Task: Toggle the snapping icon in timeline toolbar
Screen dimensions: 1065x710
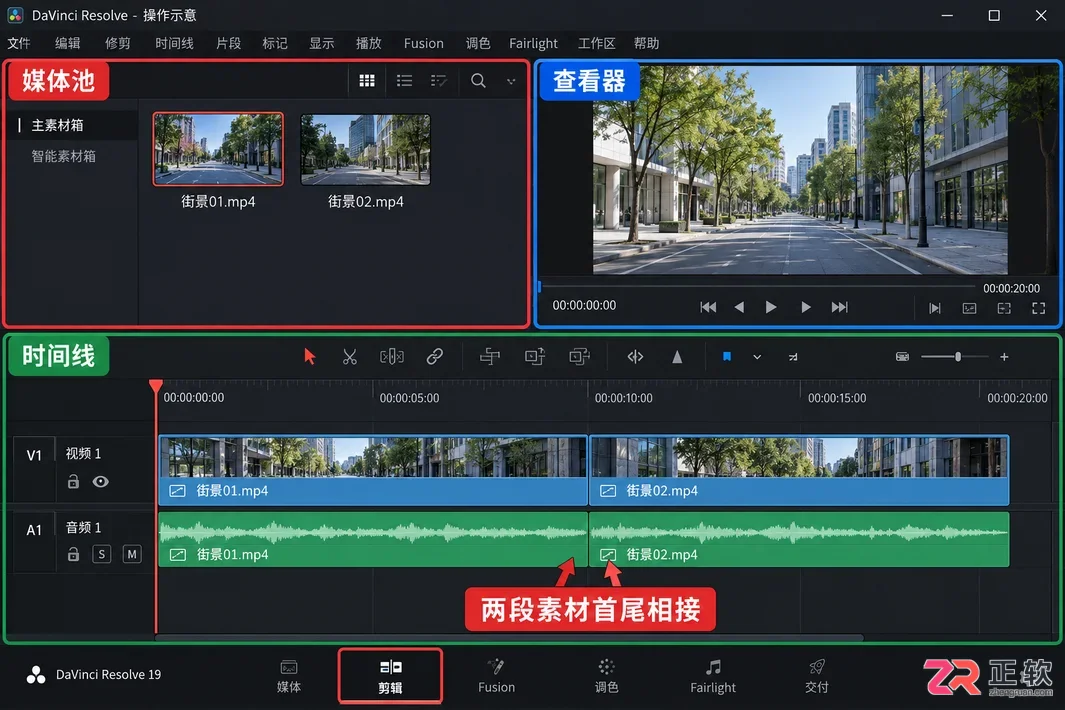Action: [x=635, y=357]
